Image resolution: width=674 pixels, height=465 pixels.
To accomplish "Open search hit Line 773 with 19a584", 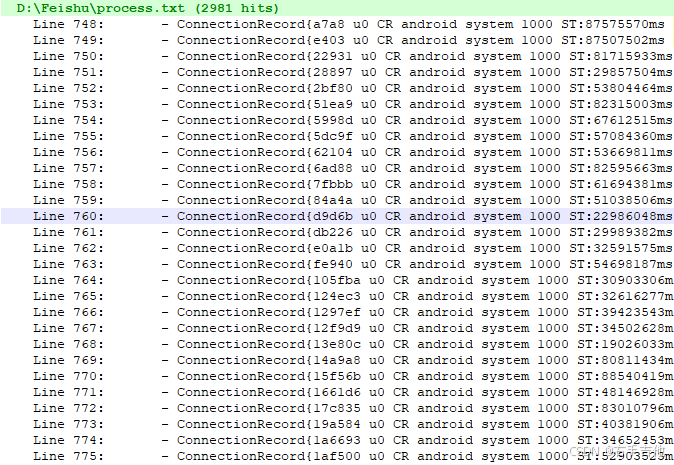I will pos(337,424).
